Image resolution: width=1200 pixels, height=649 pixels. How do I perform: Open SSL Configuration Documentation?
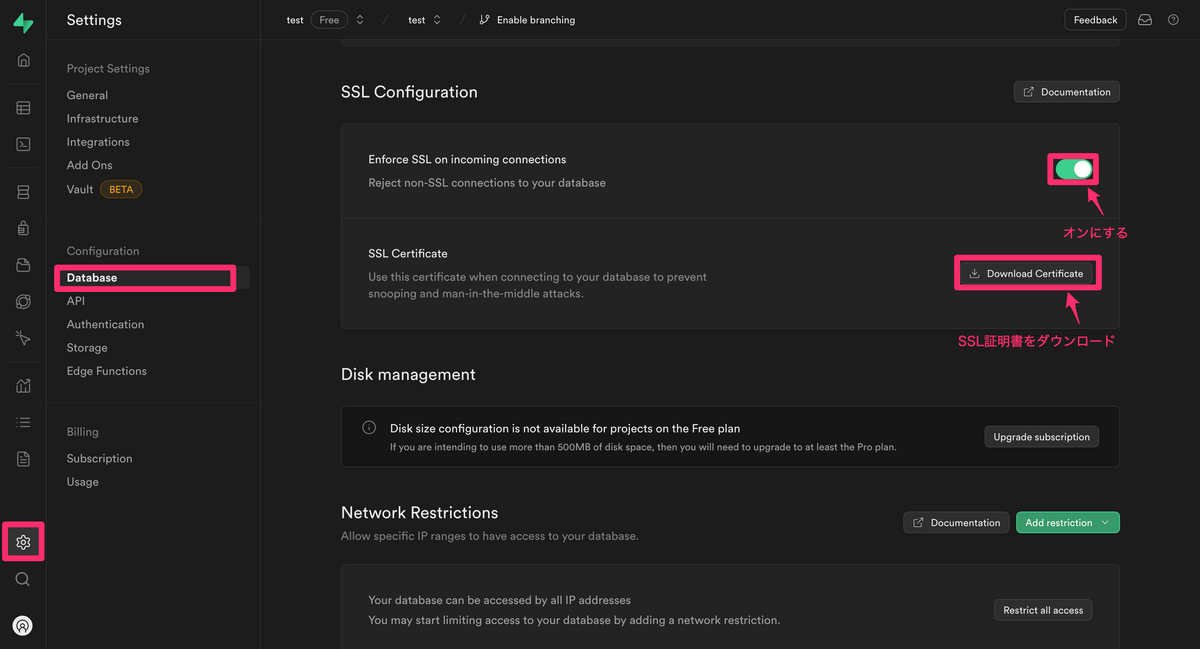[1067, 92]
